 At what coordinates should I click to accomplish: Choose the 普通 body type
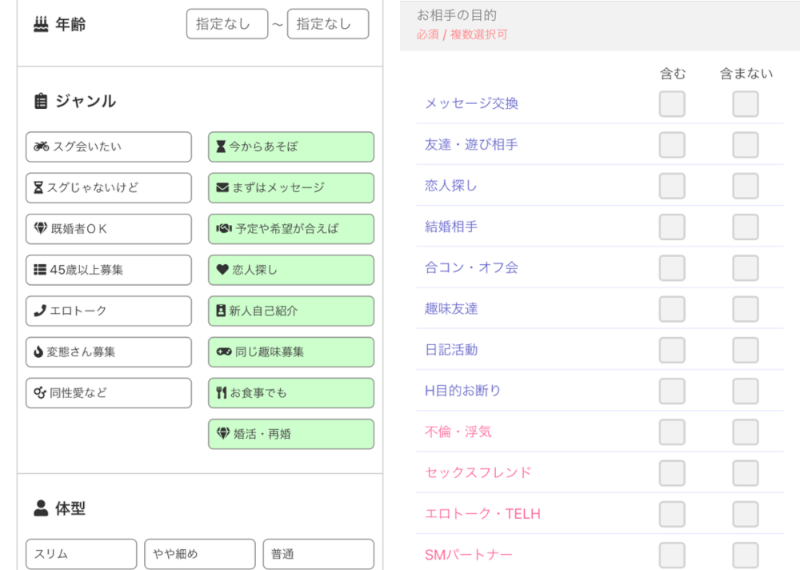[318, 554]
